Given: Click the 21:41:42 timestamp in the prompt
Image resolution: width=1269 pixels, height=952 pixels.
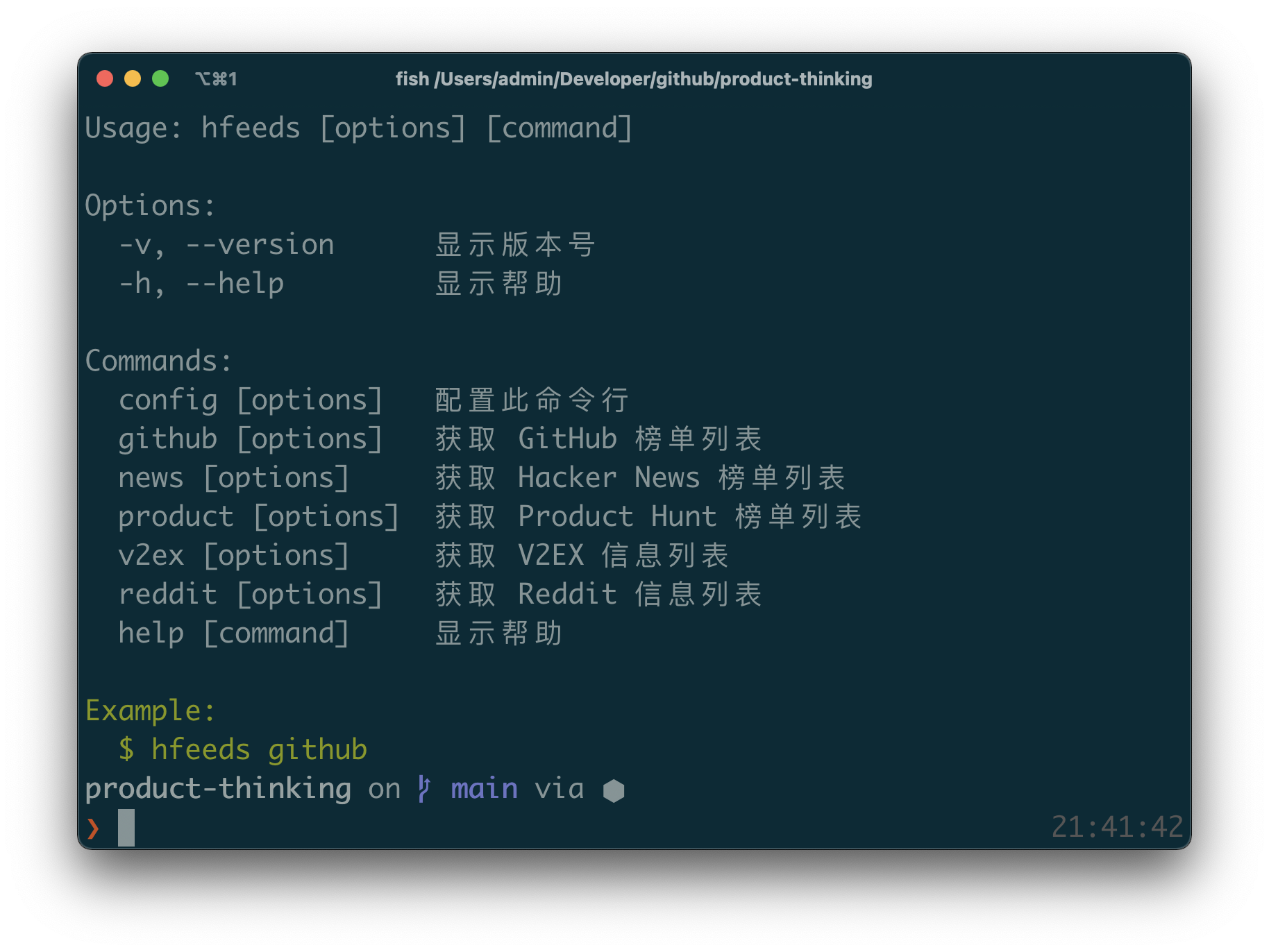Looking at the screenshot, I should [1117, 827].
